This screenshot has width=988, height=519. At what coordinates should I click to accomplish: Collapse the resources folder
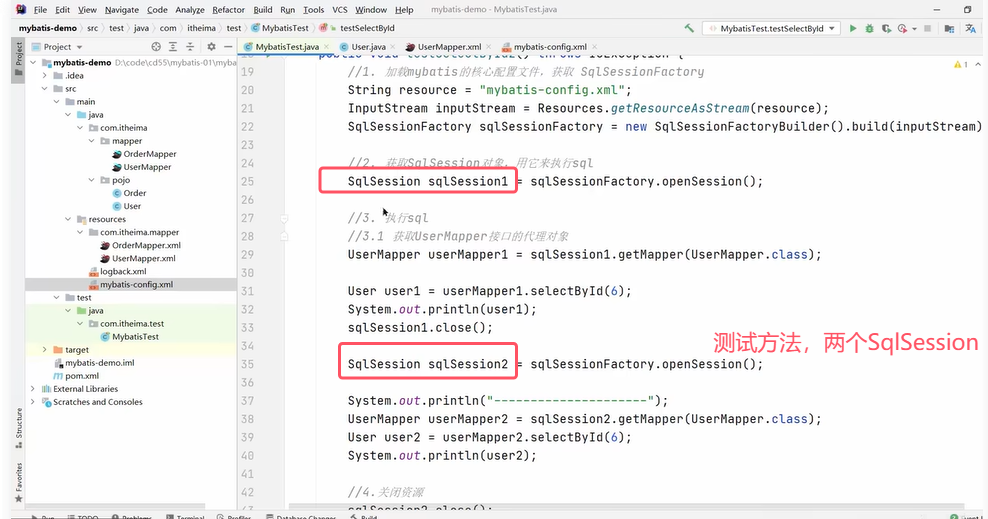pos(68,219)
